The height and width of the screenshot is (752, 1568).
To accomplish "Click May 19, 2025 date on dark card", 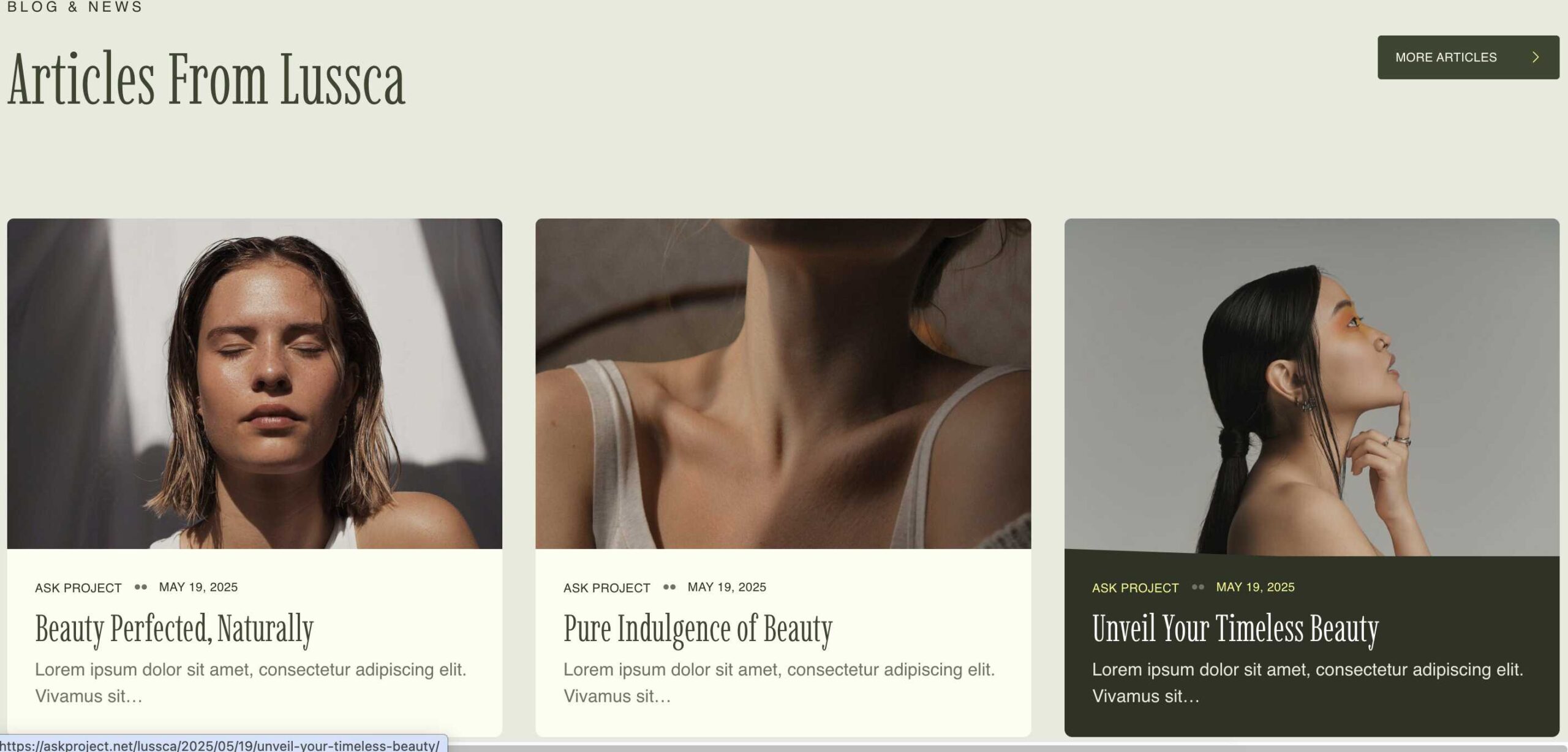I will [1255, 587].
